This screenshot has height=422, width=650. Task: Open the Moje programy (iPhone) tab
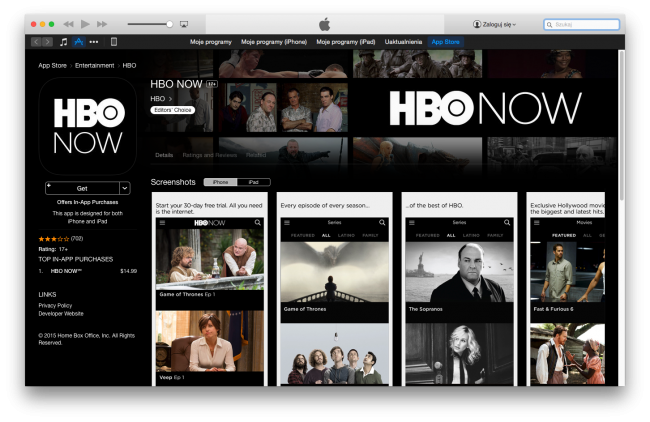pos(274,42)
